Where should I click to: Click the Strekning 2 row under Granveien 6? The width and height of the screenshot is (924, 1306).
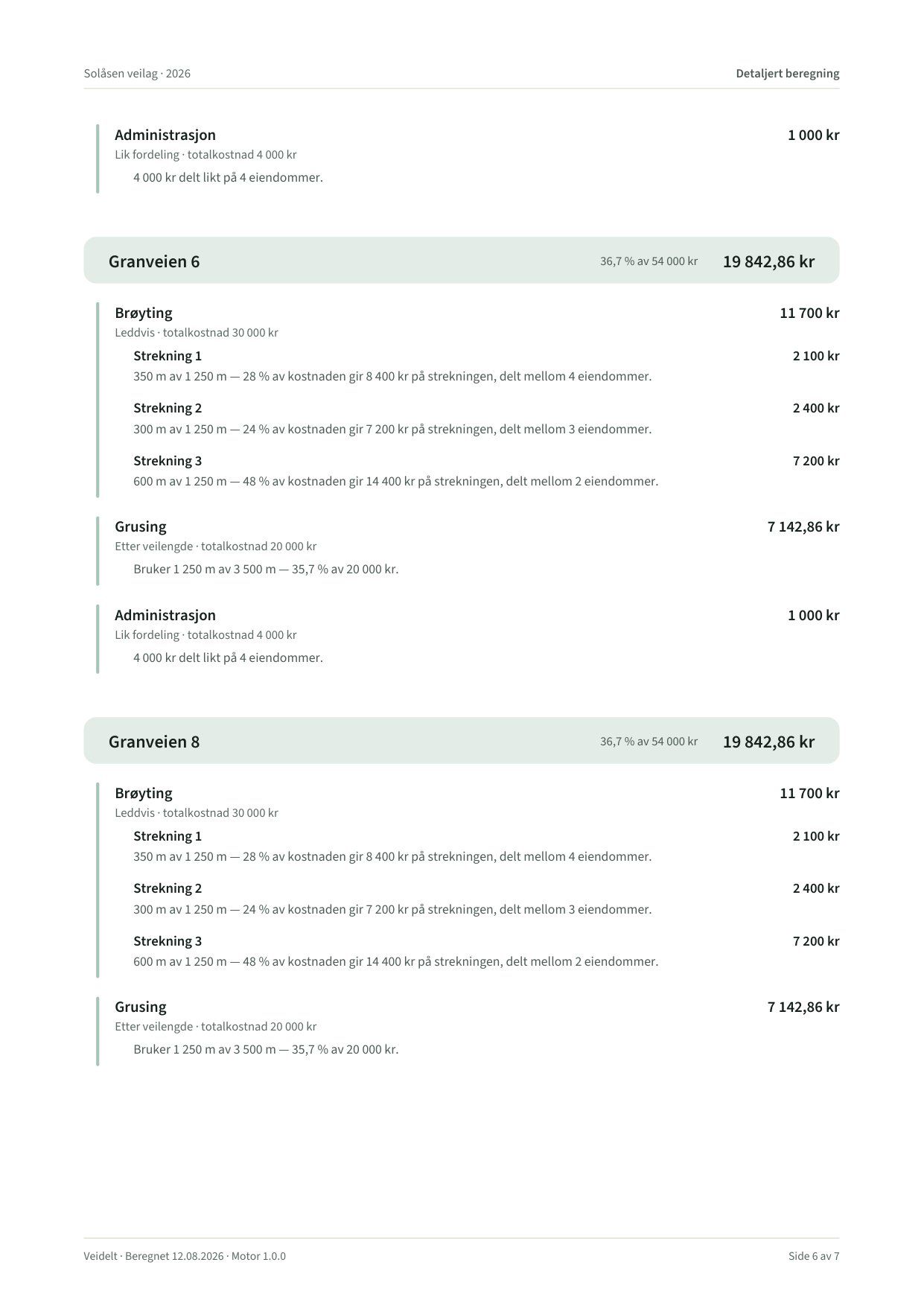click(x=486, y=418)
